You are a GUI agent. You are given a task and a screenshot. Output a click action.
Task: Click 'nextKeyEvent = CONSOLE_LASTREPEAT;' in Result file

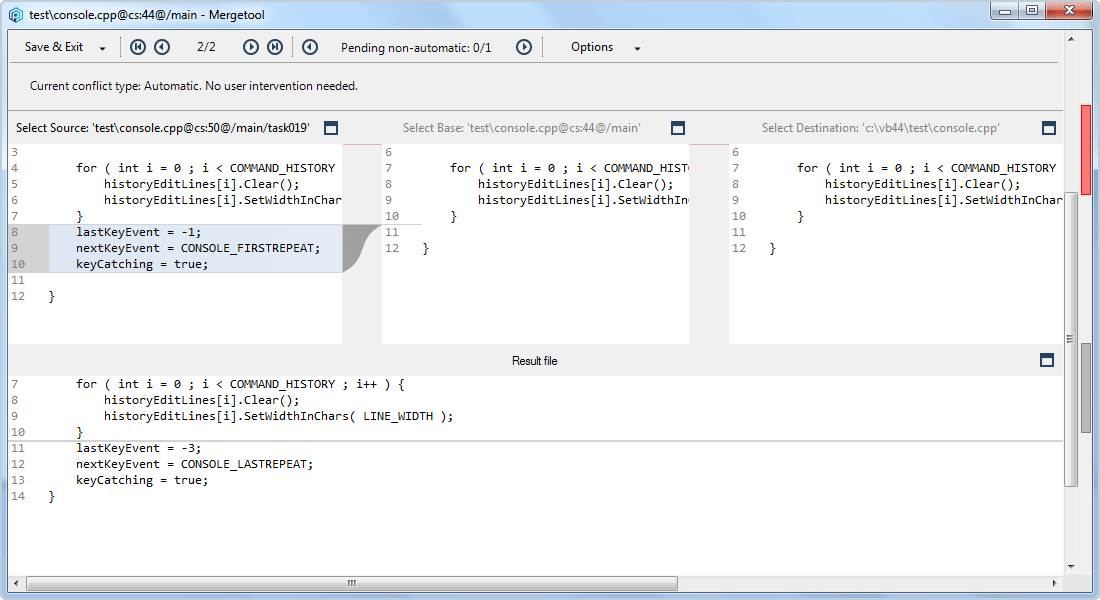(x=194, y=465)
